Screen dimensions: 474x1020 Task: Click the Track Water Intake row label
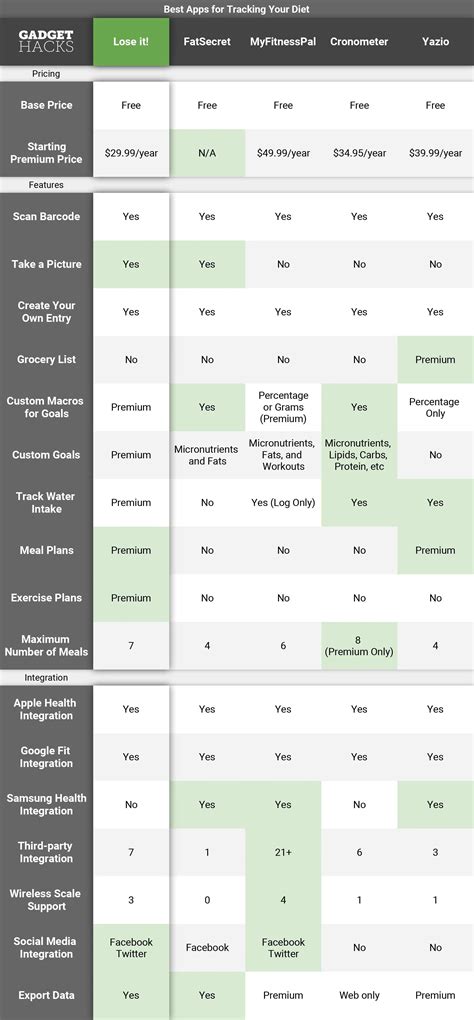(46, 502)
